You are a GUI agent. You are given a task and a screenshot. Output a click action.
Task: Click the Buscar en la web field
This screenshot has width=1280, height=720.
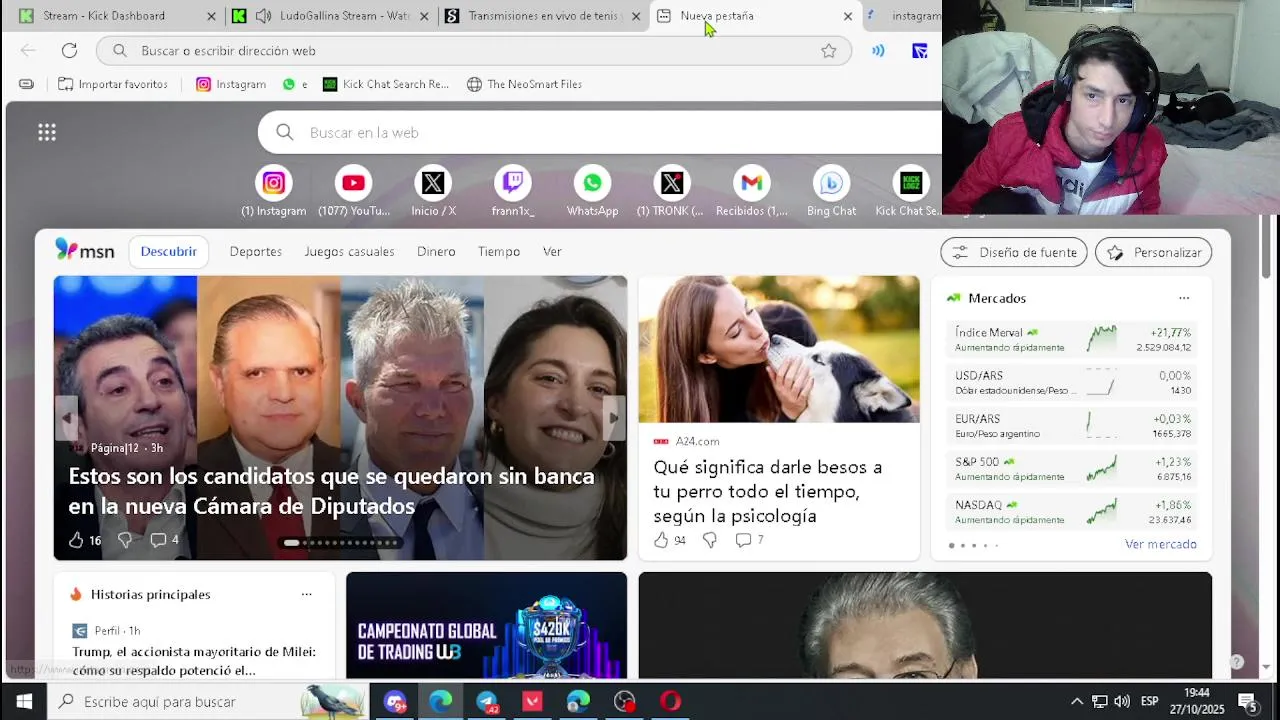(x=600, y=132)
